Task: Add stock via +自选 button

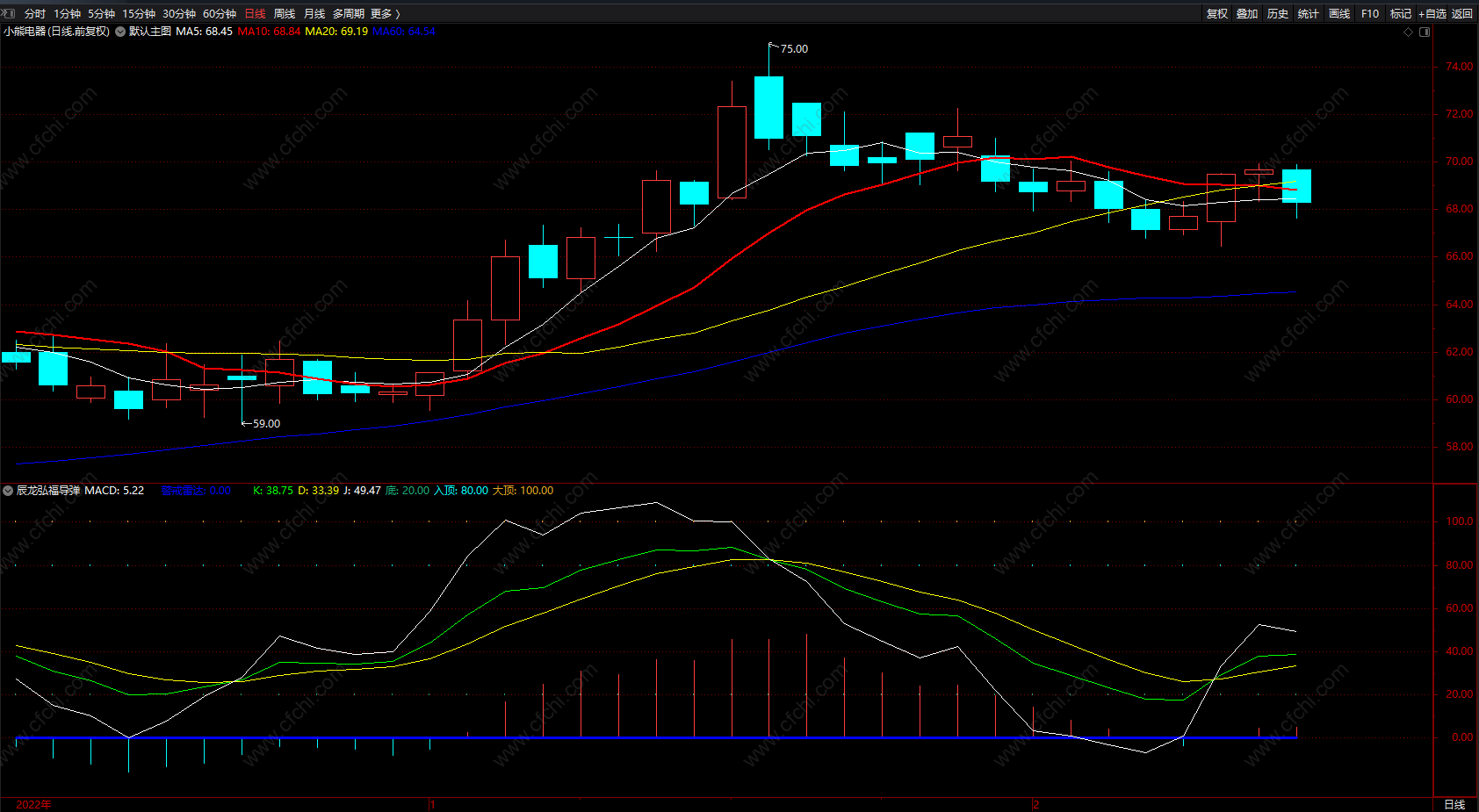Action: [x=1432, y=13]
